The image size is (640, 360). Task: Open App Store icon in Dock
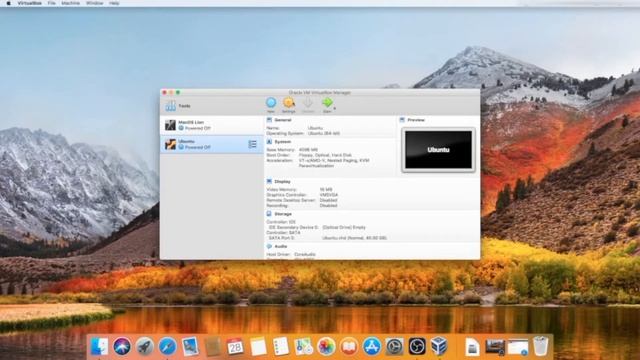pos(371,347)
